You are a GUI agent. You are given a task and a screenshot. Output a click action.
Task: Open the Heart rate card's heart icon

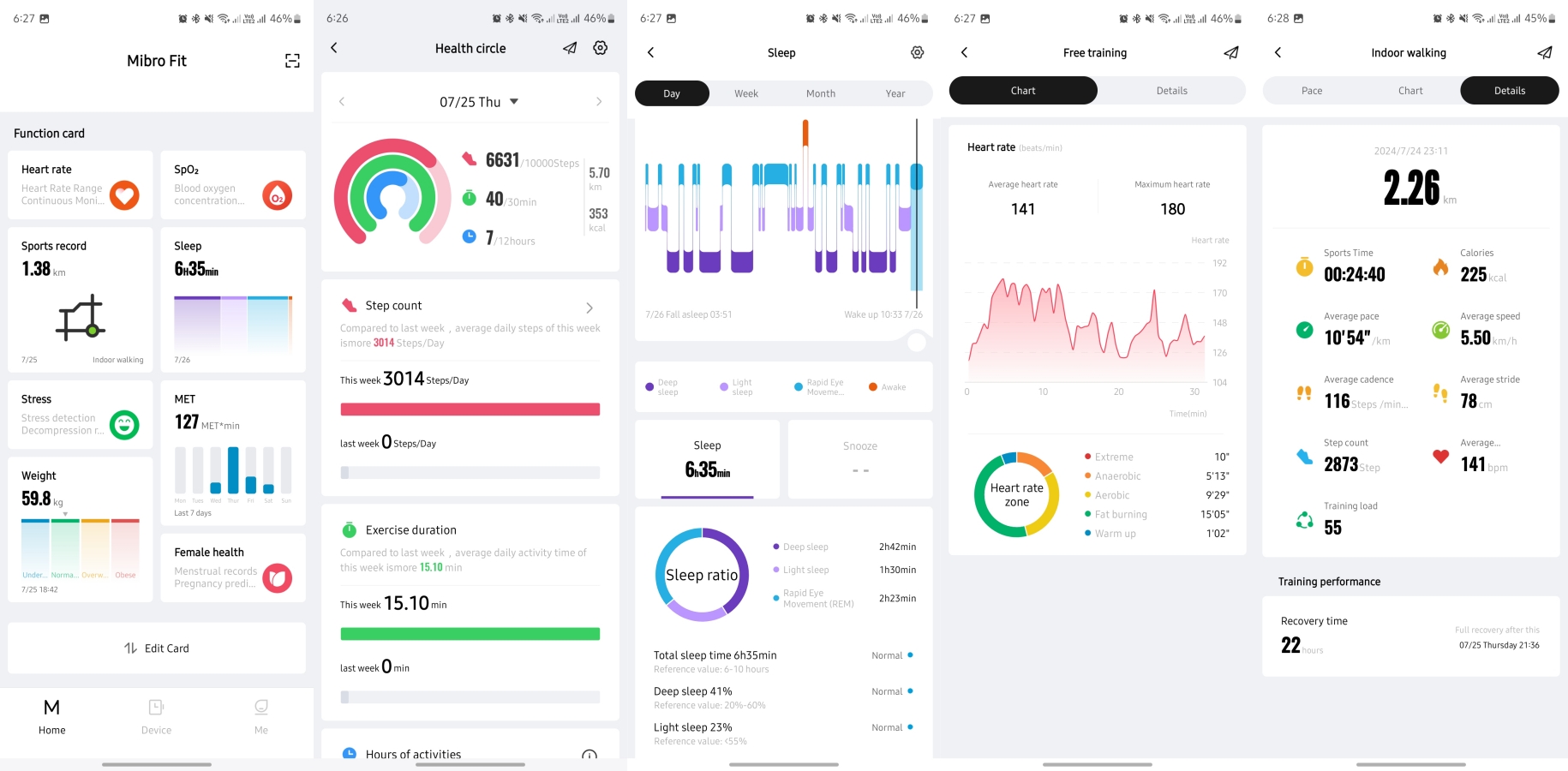124,195
